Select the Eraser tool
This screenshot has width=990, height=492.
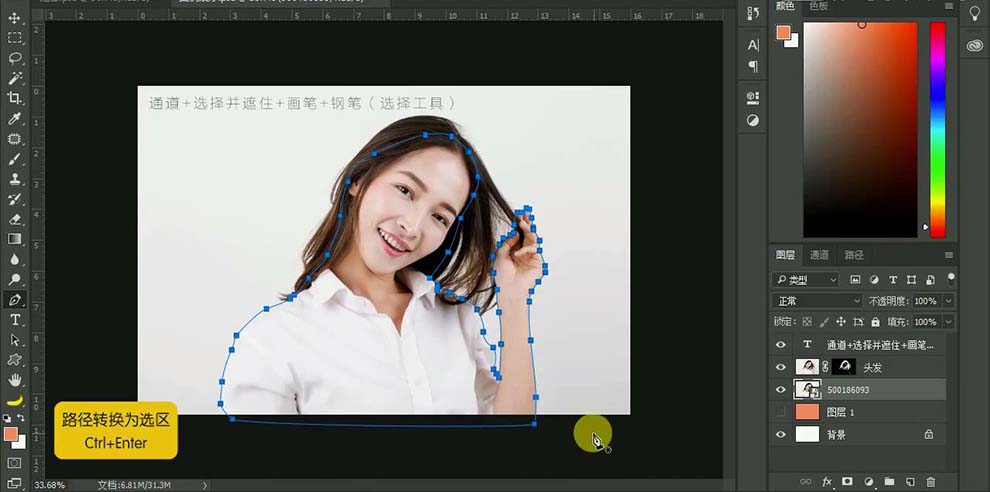[15, 219]
